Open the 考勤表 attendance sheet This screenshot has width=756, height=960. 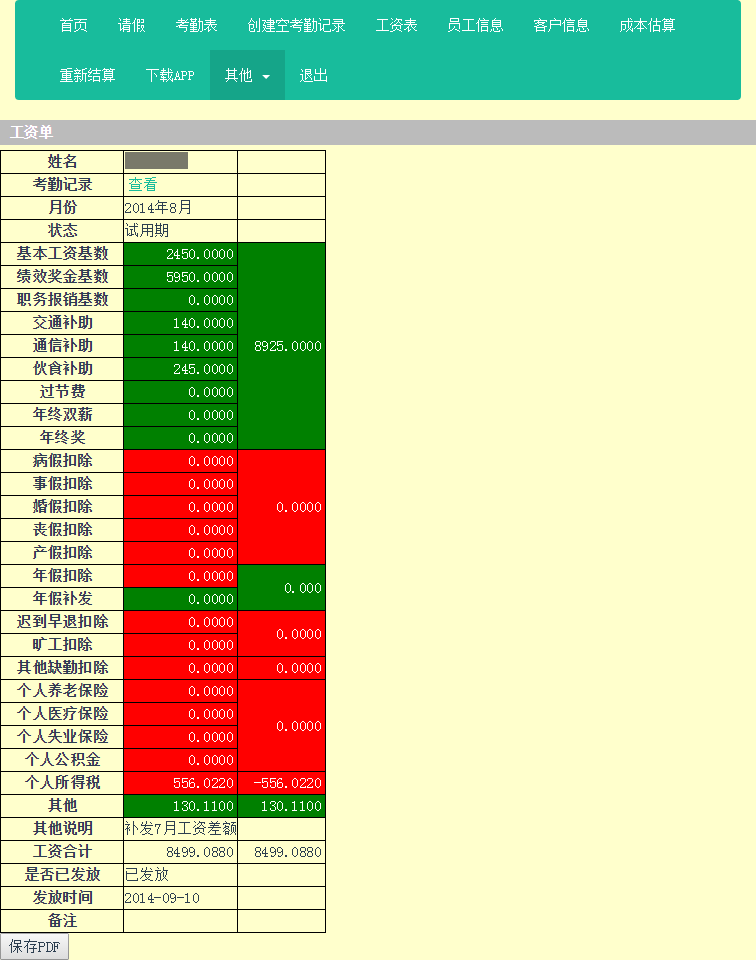pyautogui.click(x=196, y=25)
